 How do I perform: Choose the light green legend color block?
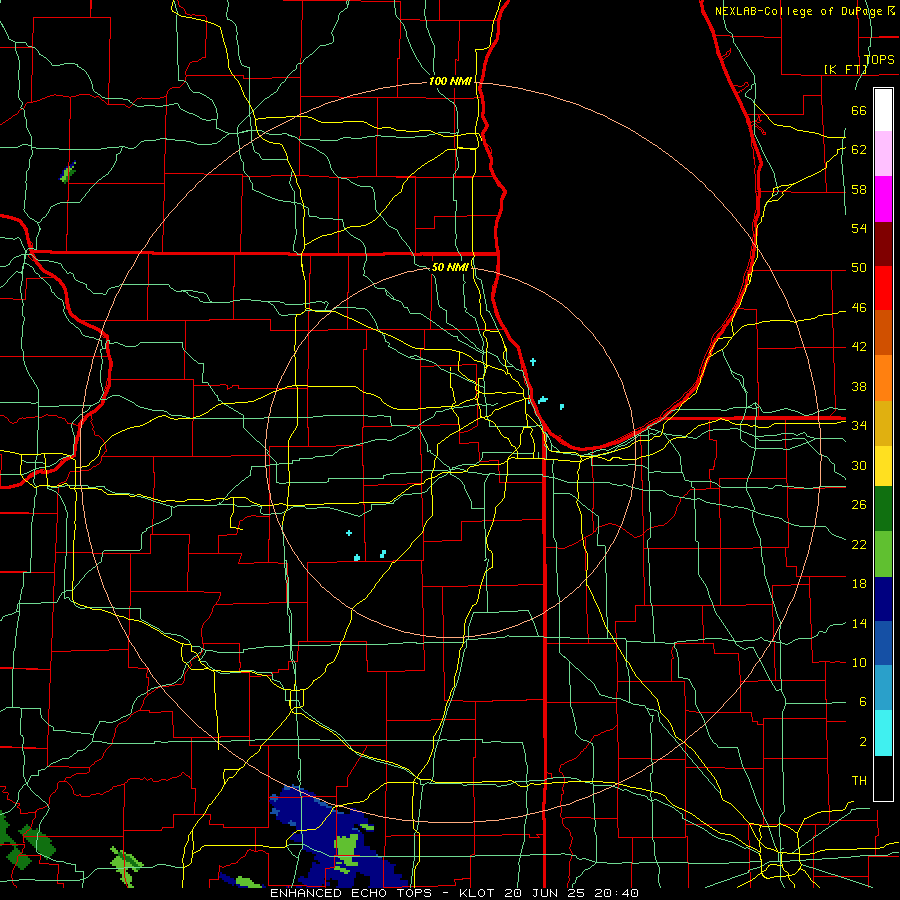point(883,554)
